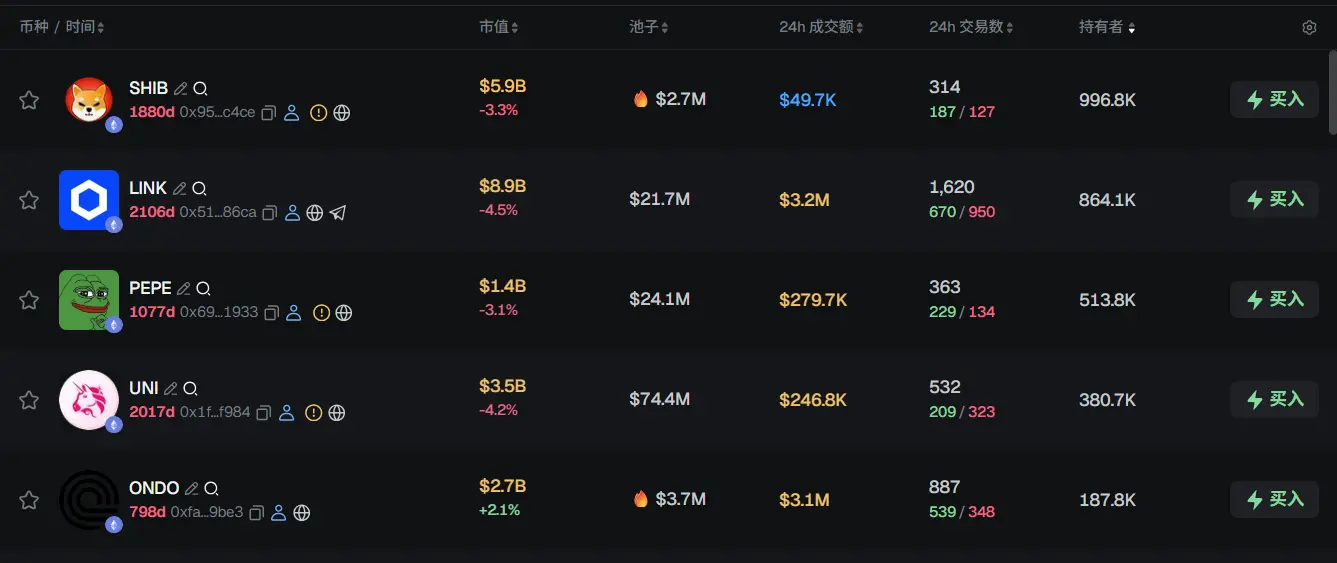The height and width of the screenshot is (563, 1337).
Task: Click the user profile icon in LINK row
Action: [292, 213]
